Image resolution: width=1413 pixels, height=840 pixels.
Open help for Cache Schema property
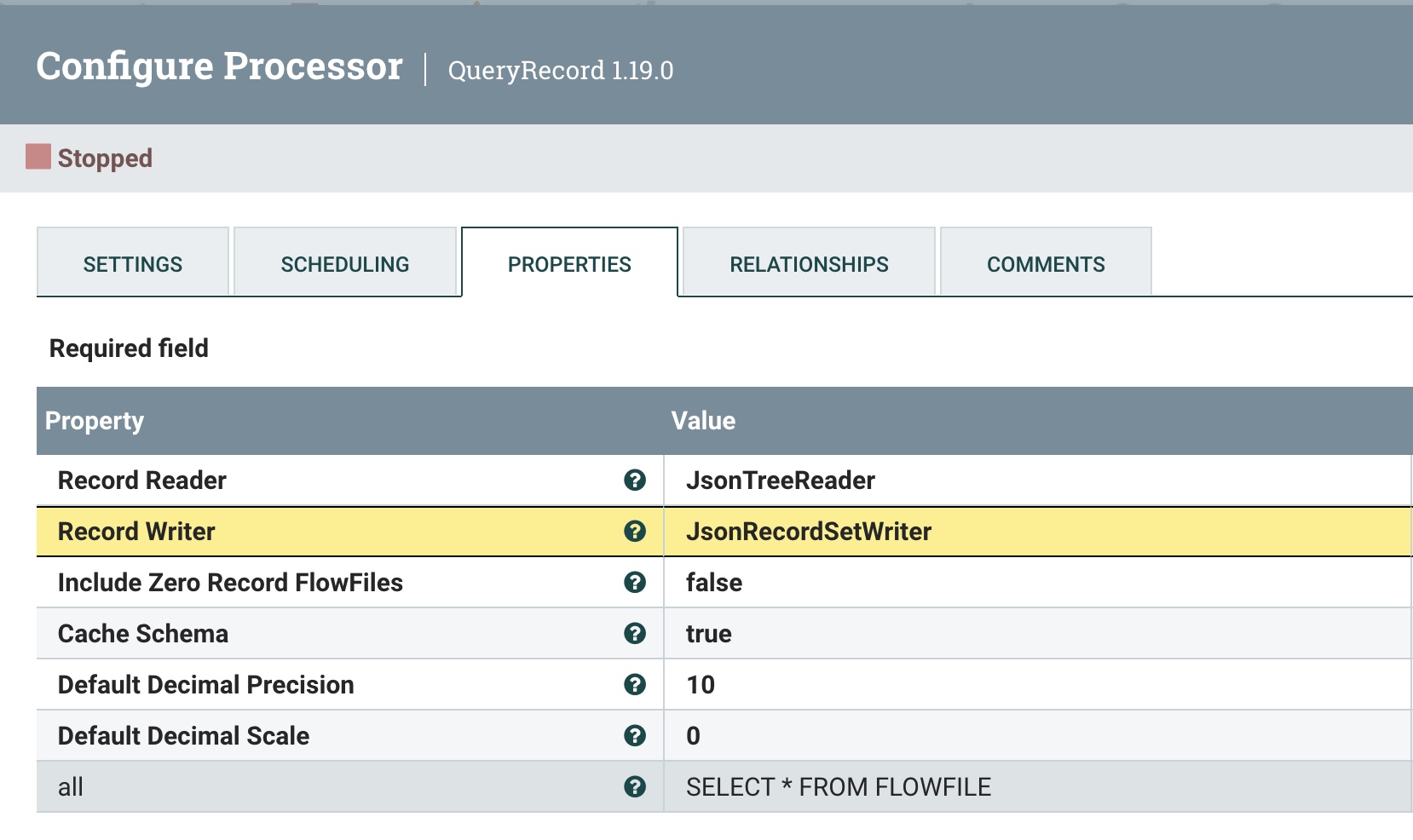[633, 633]
